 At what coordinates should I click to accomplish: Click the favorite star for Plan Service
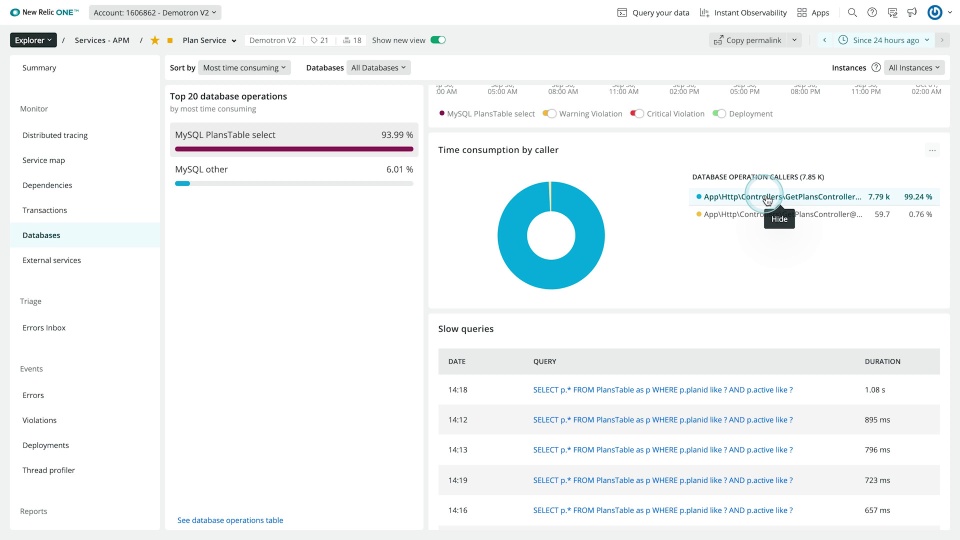click(155, 40)
